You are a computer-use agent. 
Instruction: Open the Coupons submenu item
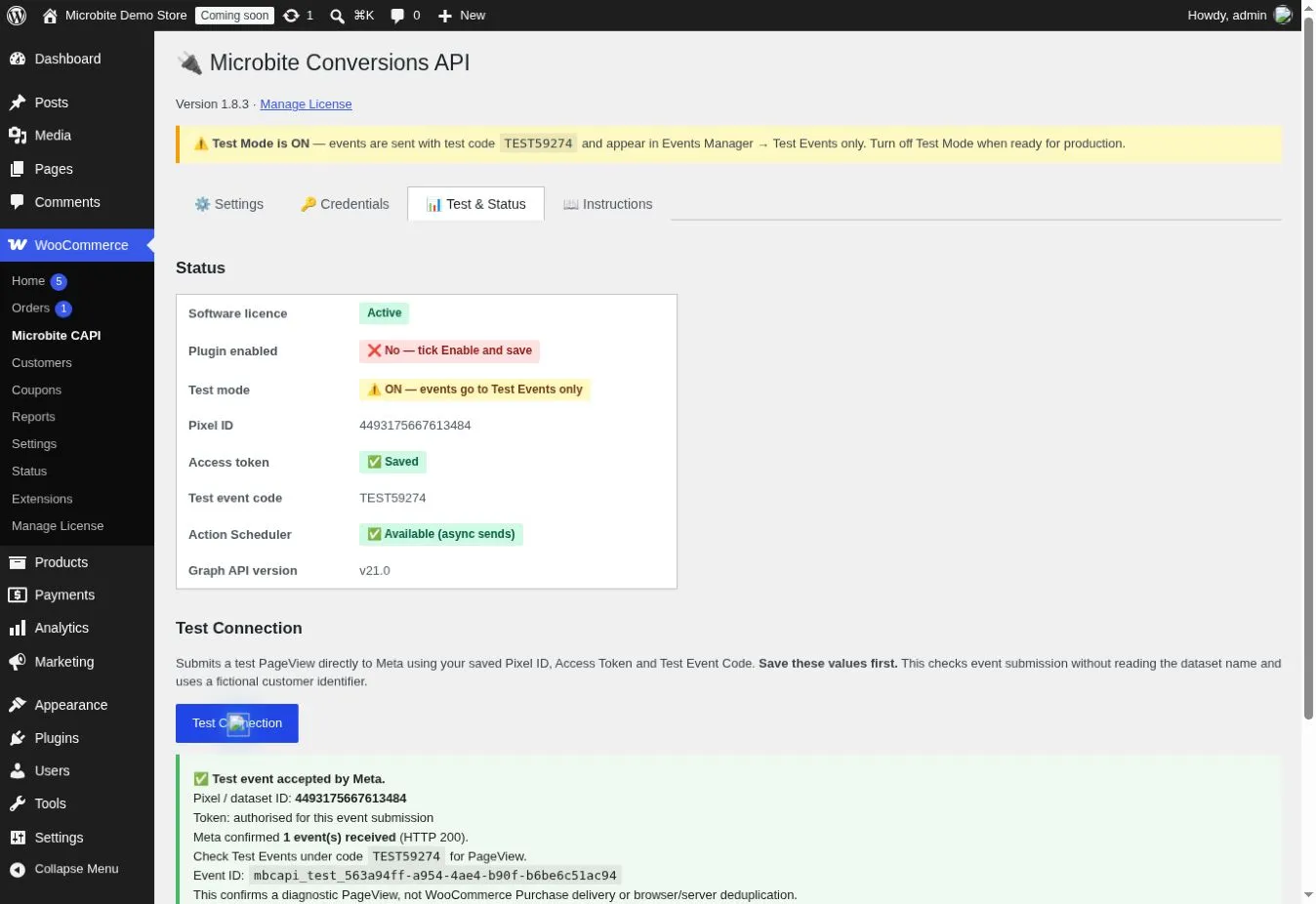tap(36, 390)
